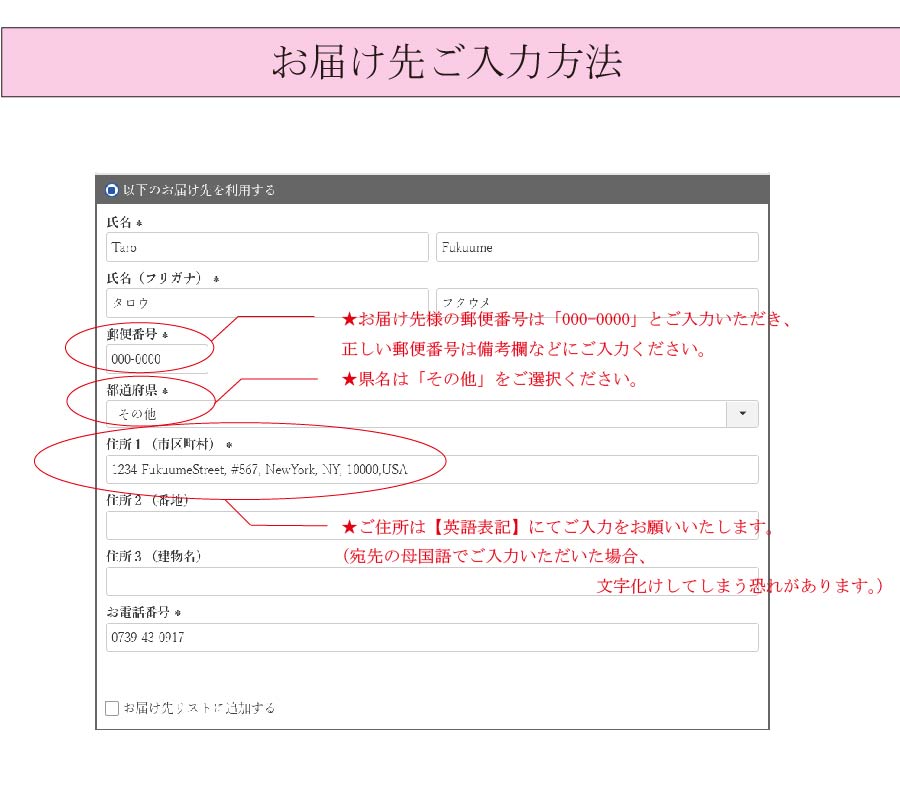Screen dimensions: 900x788
Task: Click the dropdown arrow of 都道府県
Action: click(742, 414)
